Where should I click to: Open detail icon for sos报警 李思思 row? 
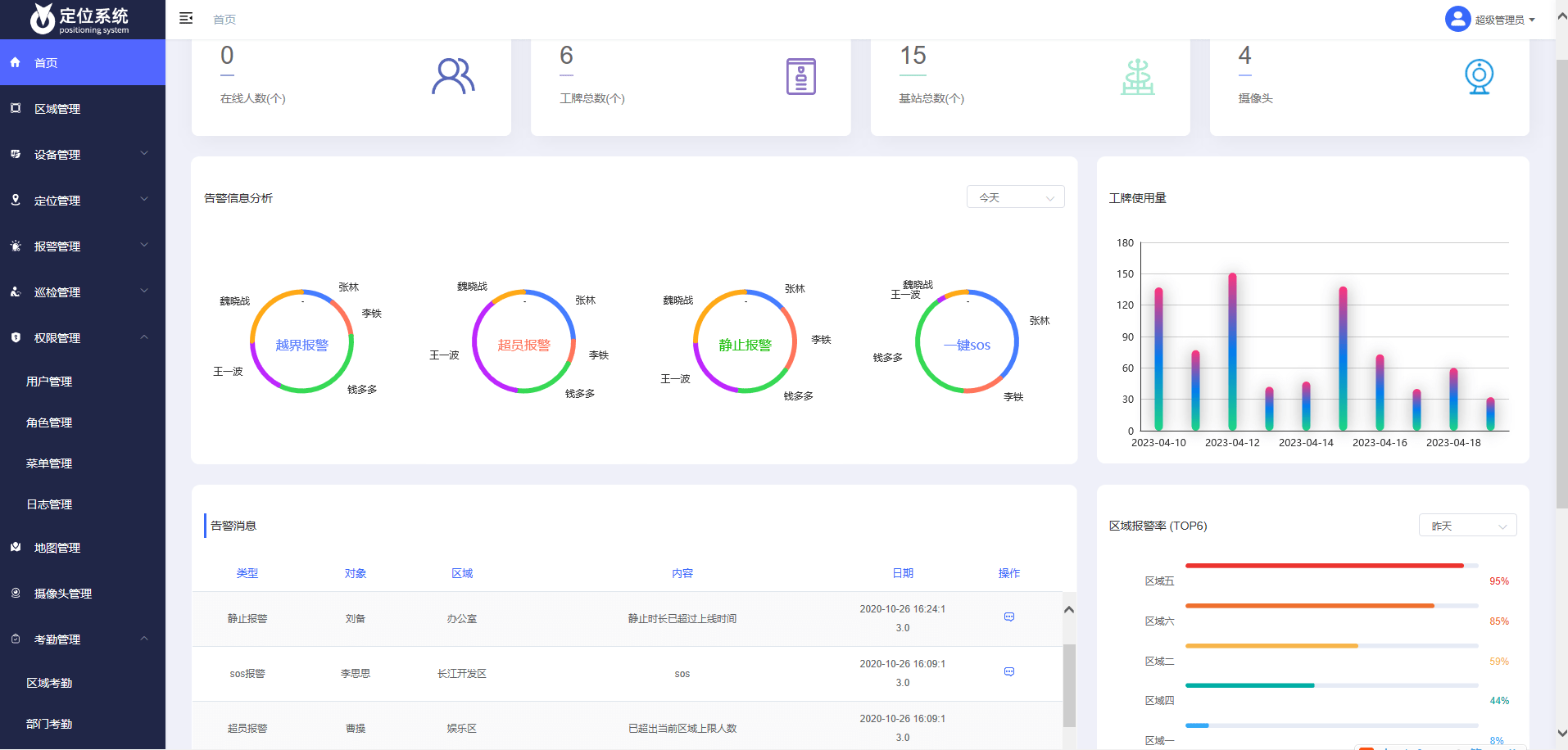1009,672
